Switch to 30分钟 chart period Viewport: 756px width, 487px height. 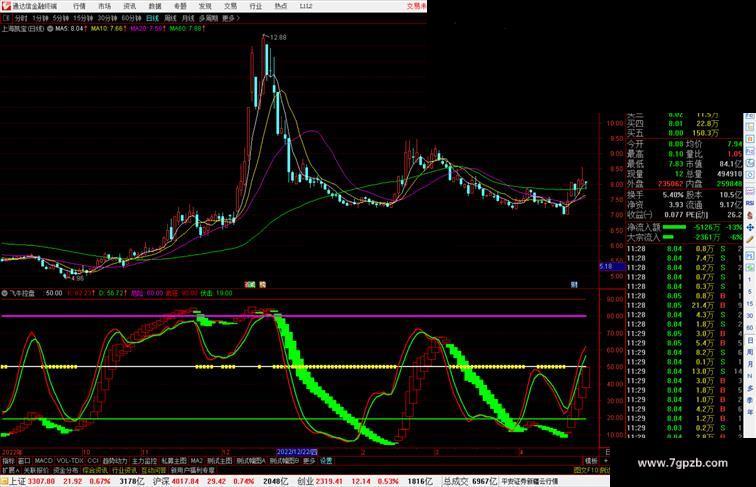point(107,18)
